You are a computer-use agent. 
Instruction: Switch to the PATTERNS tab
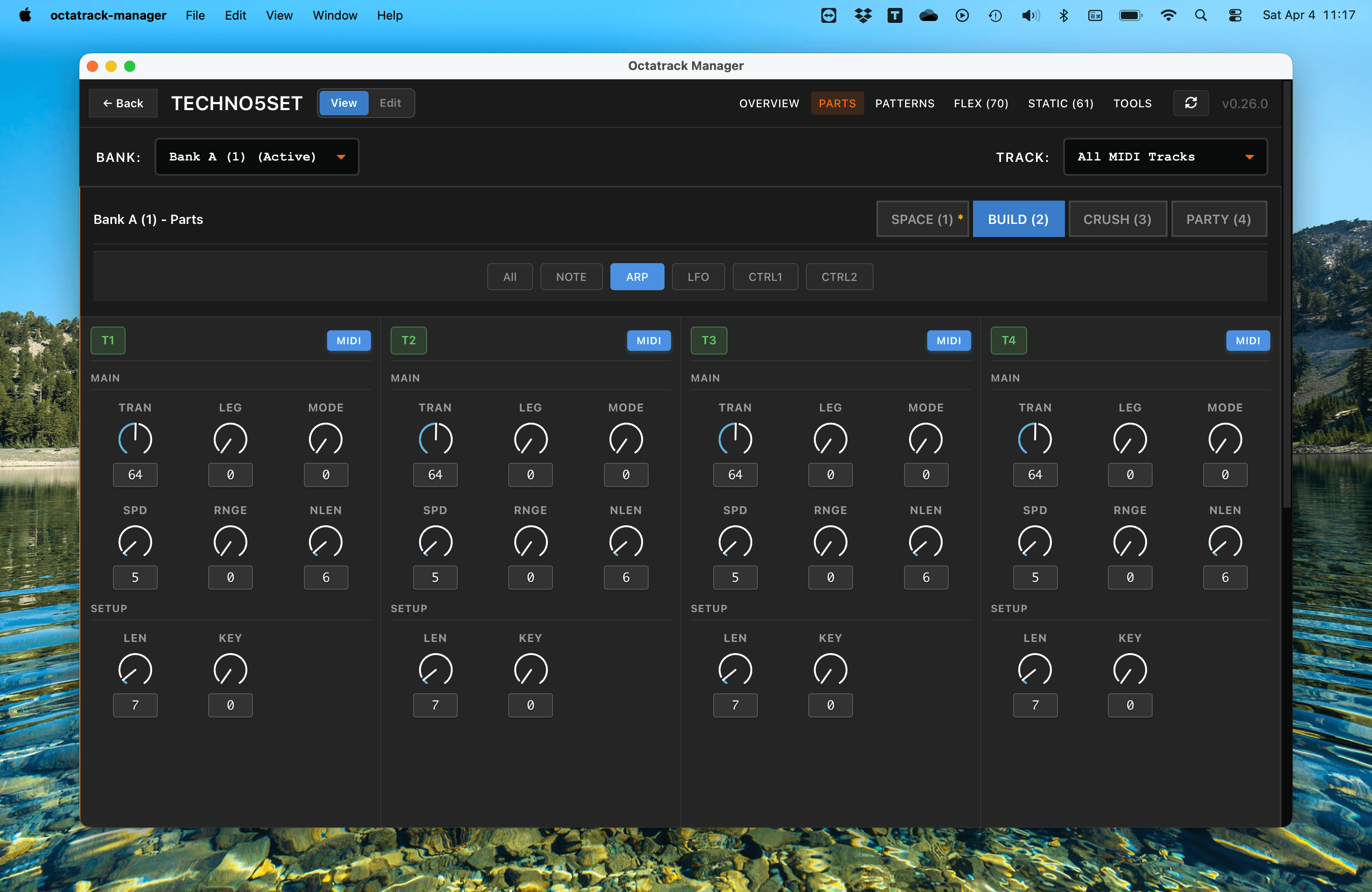tap(904, 103)
